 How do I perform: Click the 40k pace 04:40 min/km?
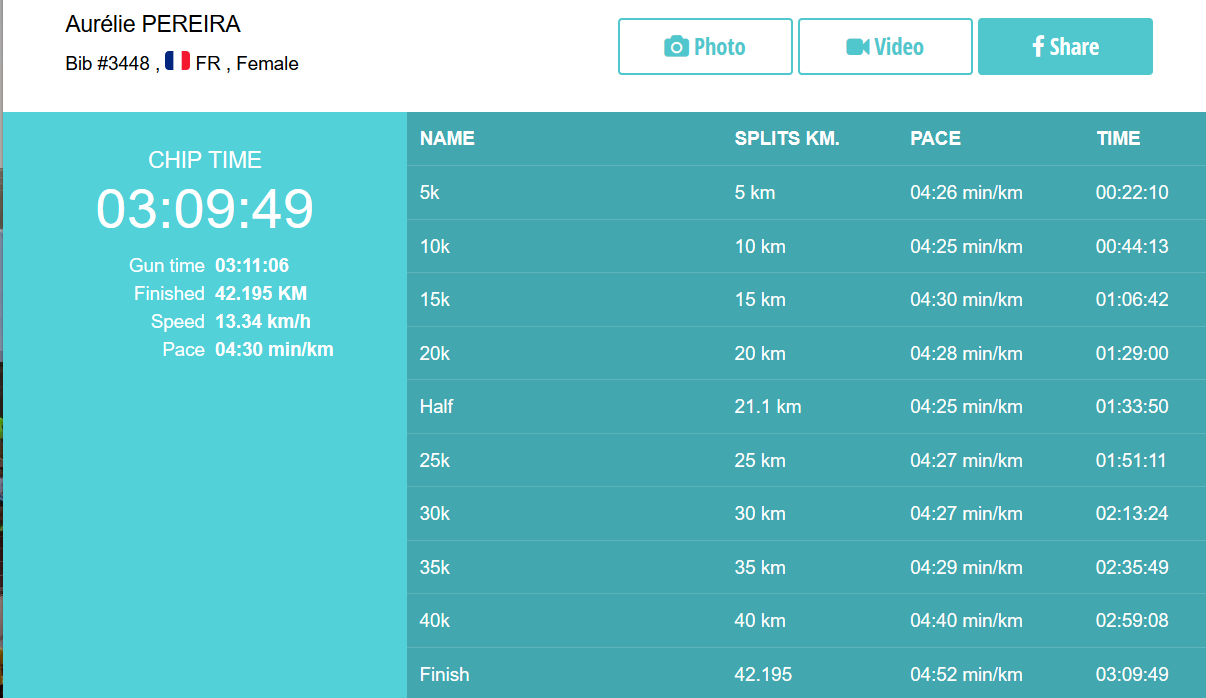coord(966,621)
